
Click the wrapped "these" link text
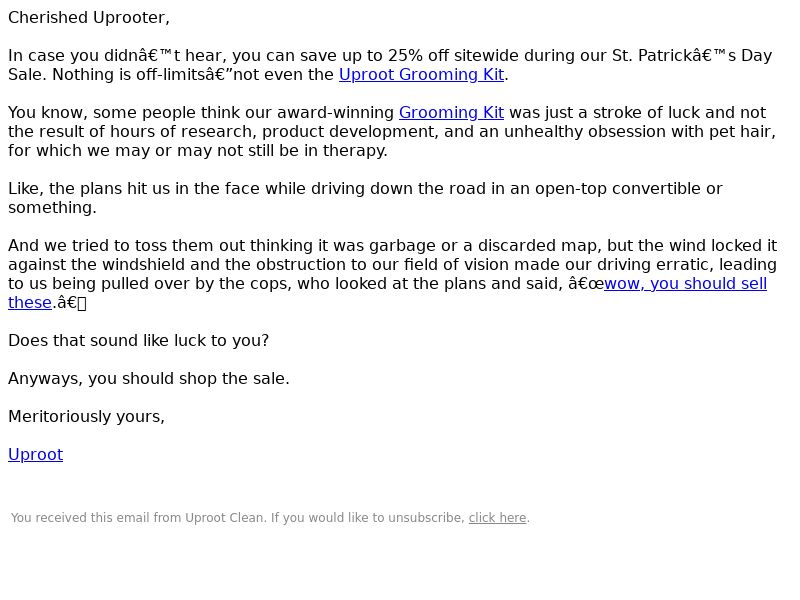(x=30, y=303)
